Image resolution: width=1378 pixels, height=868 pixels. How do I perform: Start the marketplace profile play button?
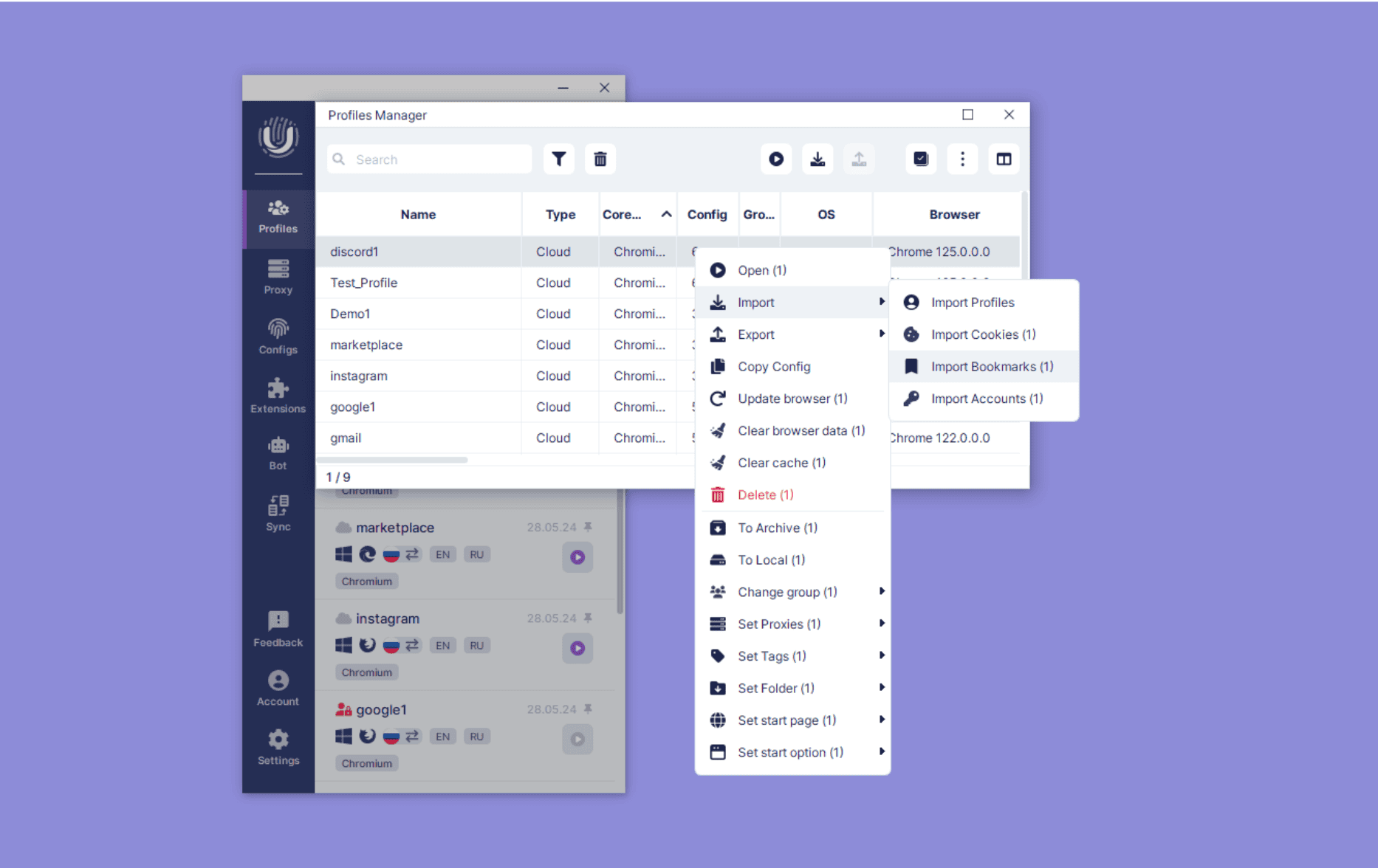point(577,557)
